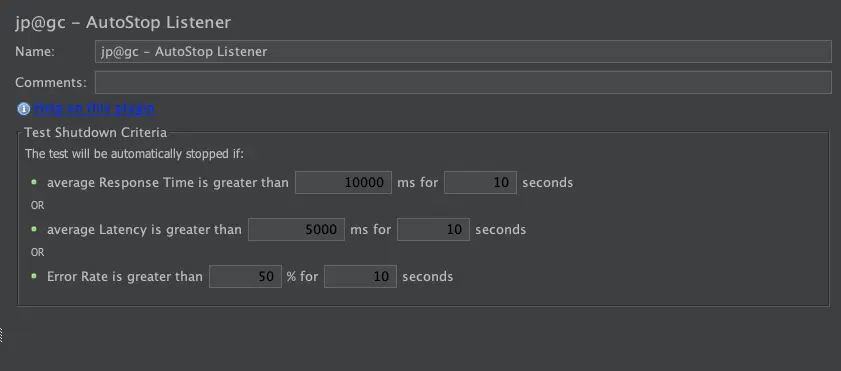Click the Response Time seconds duration field

point(481,183)
